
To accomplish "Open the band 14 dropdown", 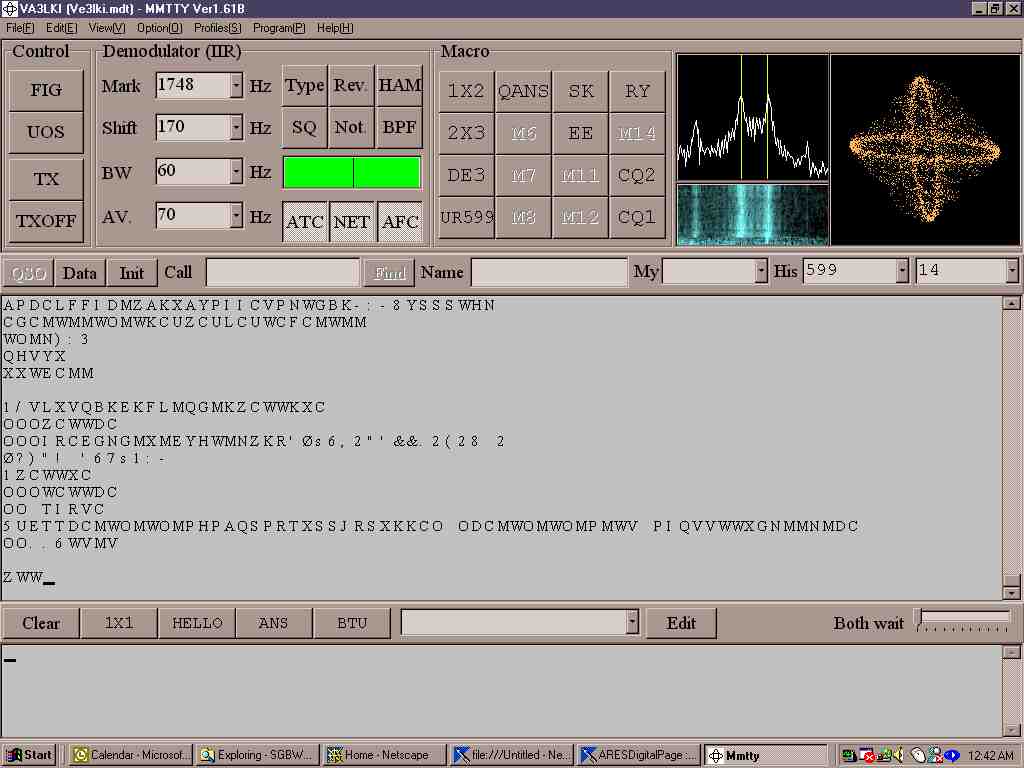I will click(1012, 271).
